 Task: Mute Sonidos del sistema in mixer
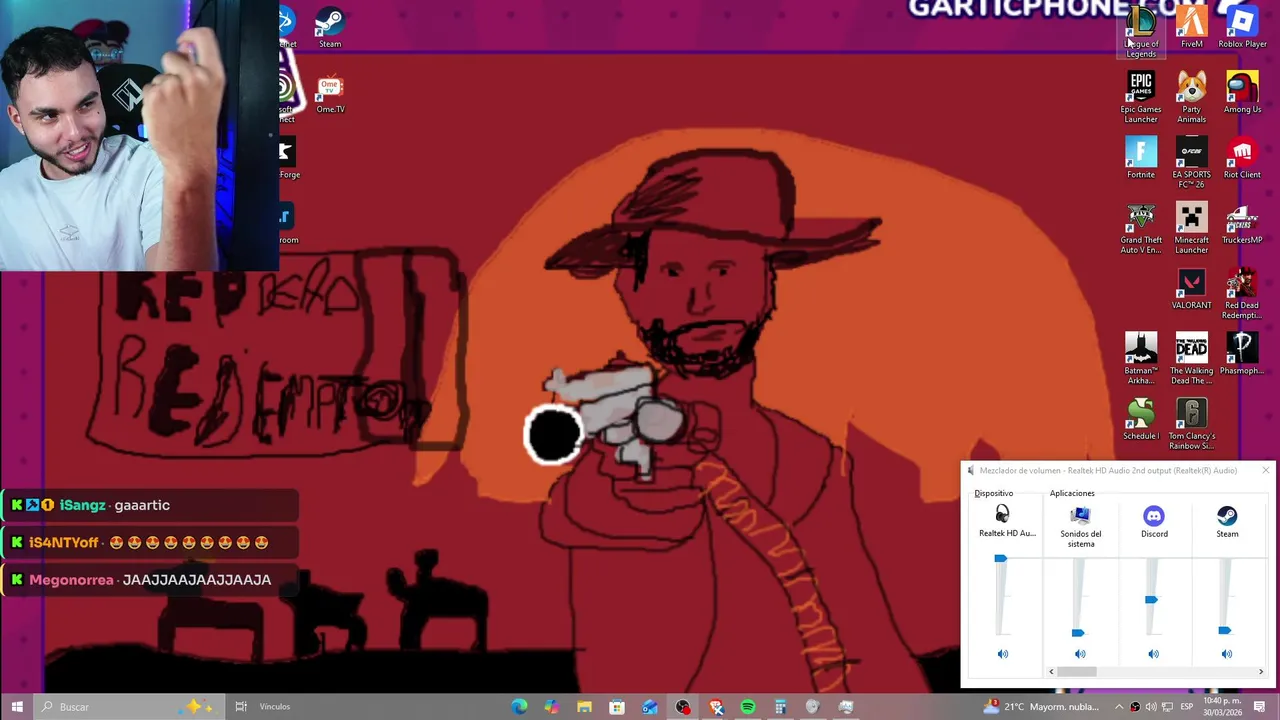coord(1080,654)
